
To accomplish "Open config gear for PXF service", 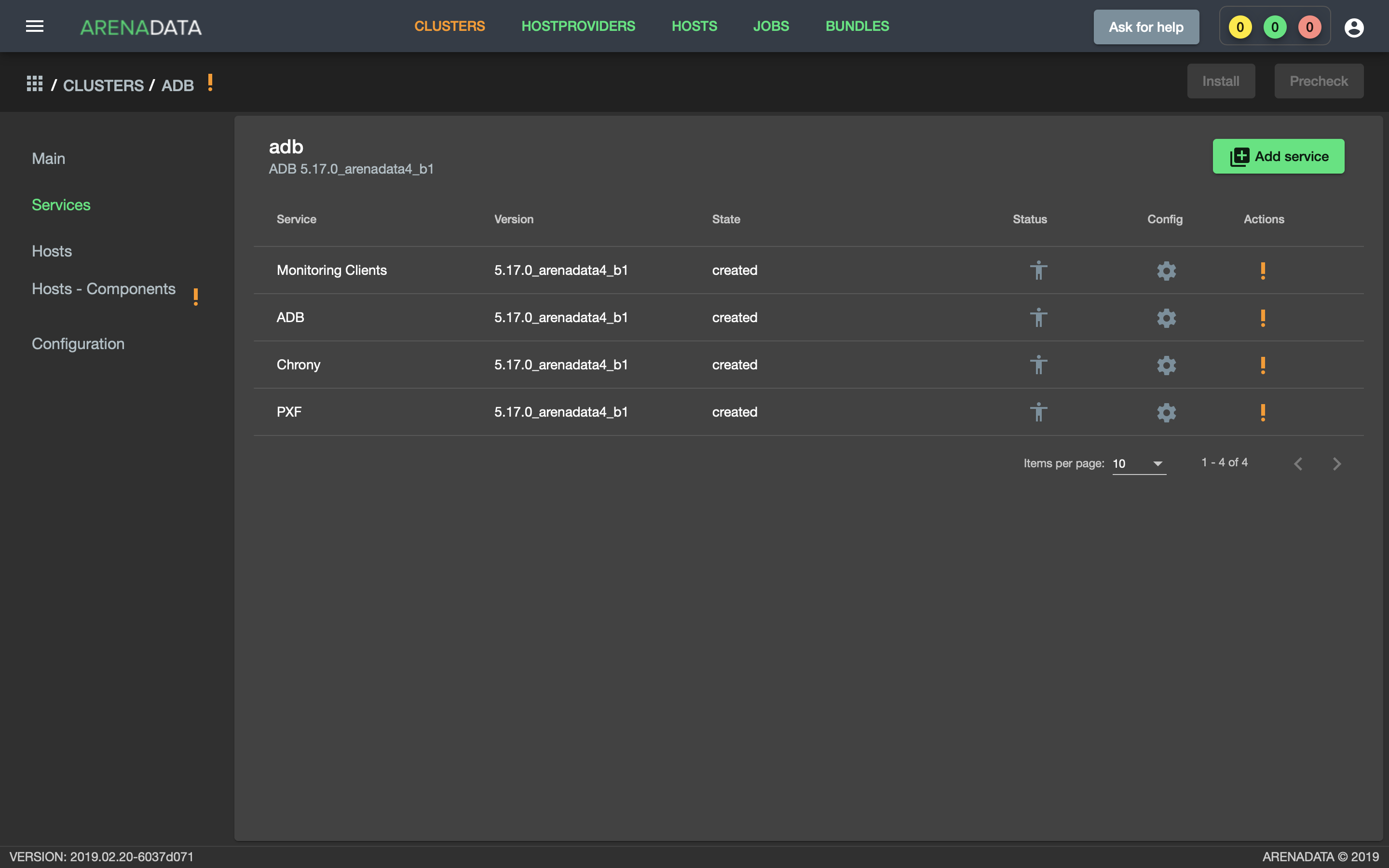I will (x=1166, y=412).
